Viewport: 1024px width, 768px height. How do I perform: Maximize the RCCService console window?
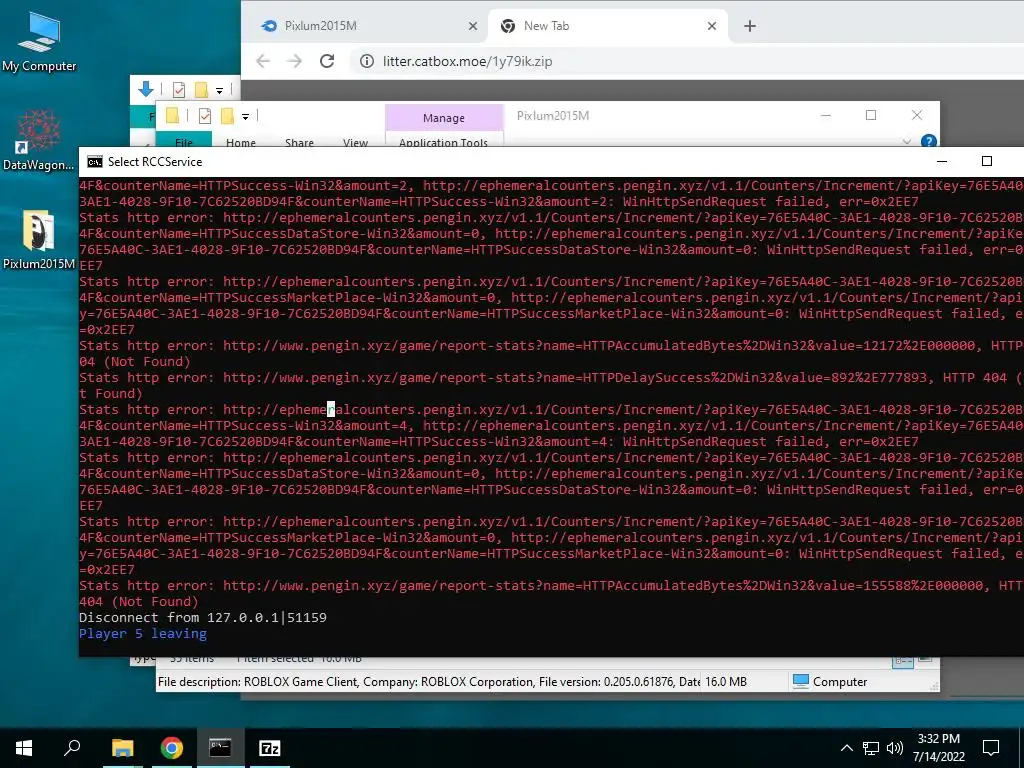pyautogui.click(x=987, y=161)
